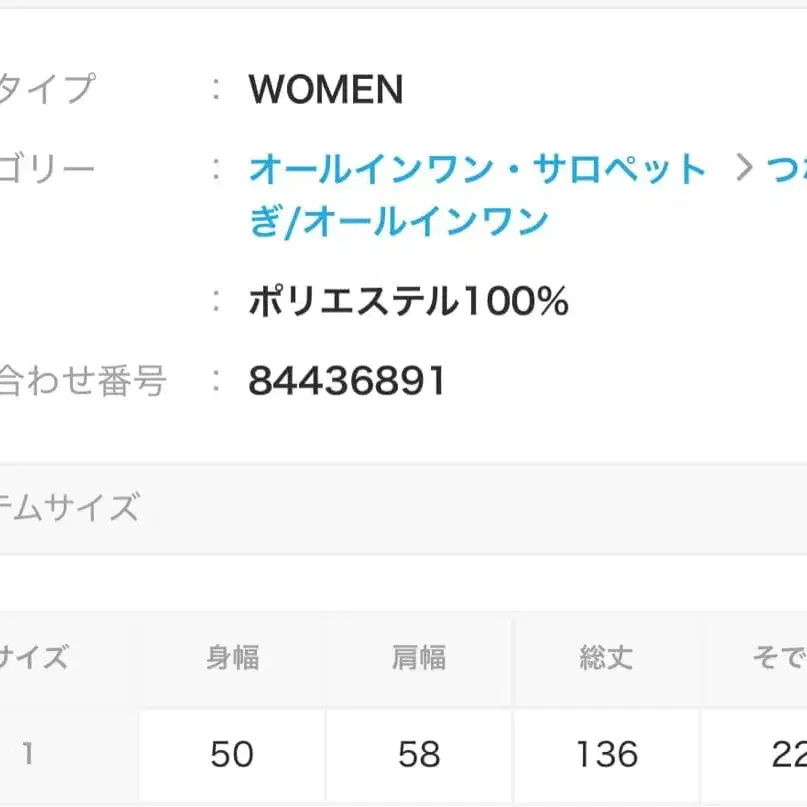Click the inquiry number 84436891
This screenshot has width=807, height=807.
pyautogui.click(x=346, y=381)
